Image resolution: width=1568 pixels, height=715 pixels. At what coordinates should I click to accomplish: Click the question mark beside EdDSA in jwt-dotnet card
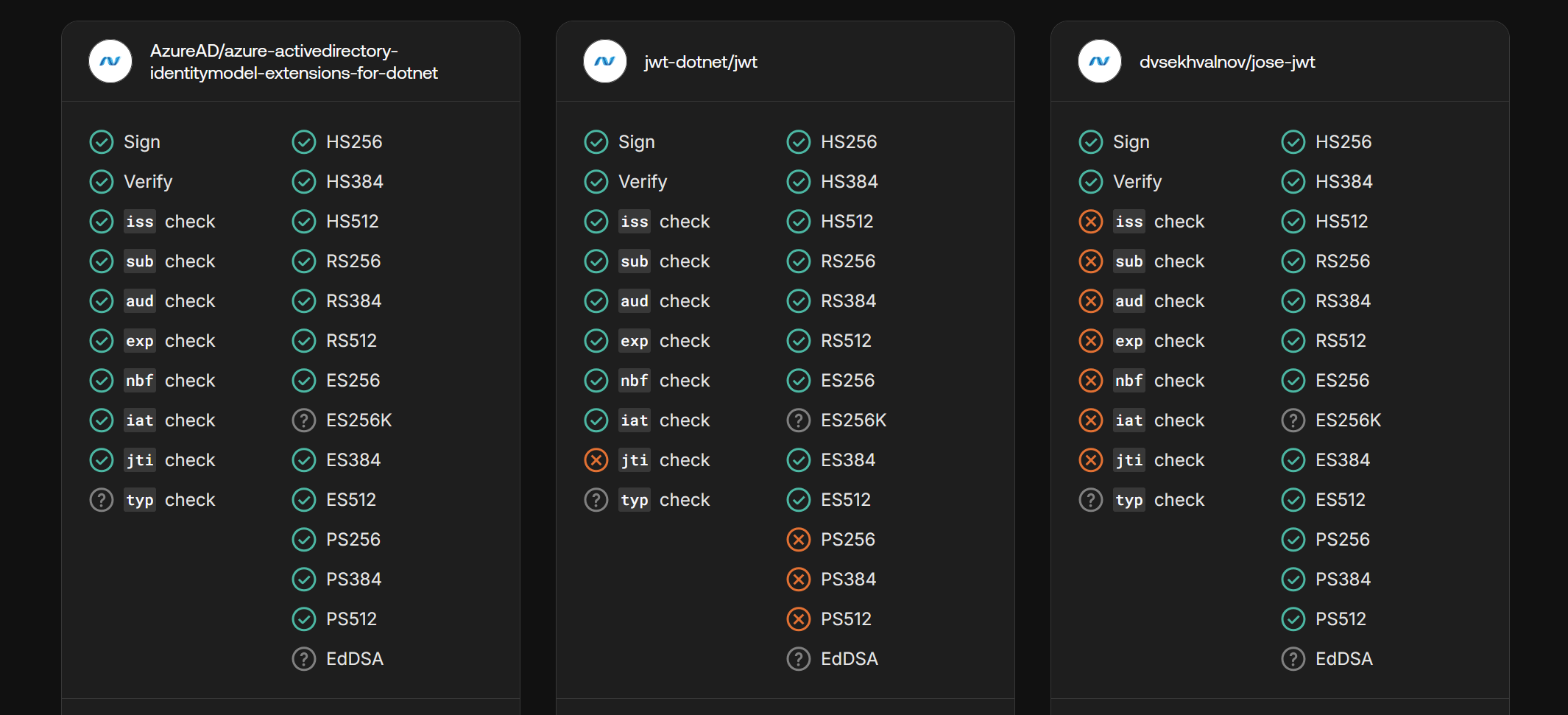click(799, 658)
